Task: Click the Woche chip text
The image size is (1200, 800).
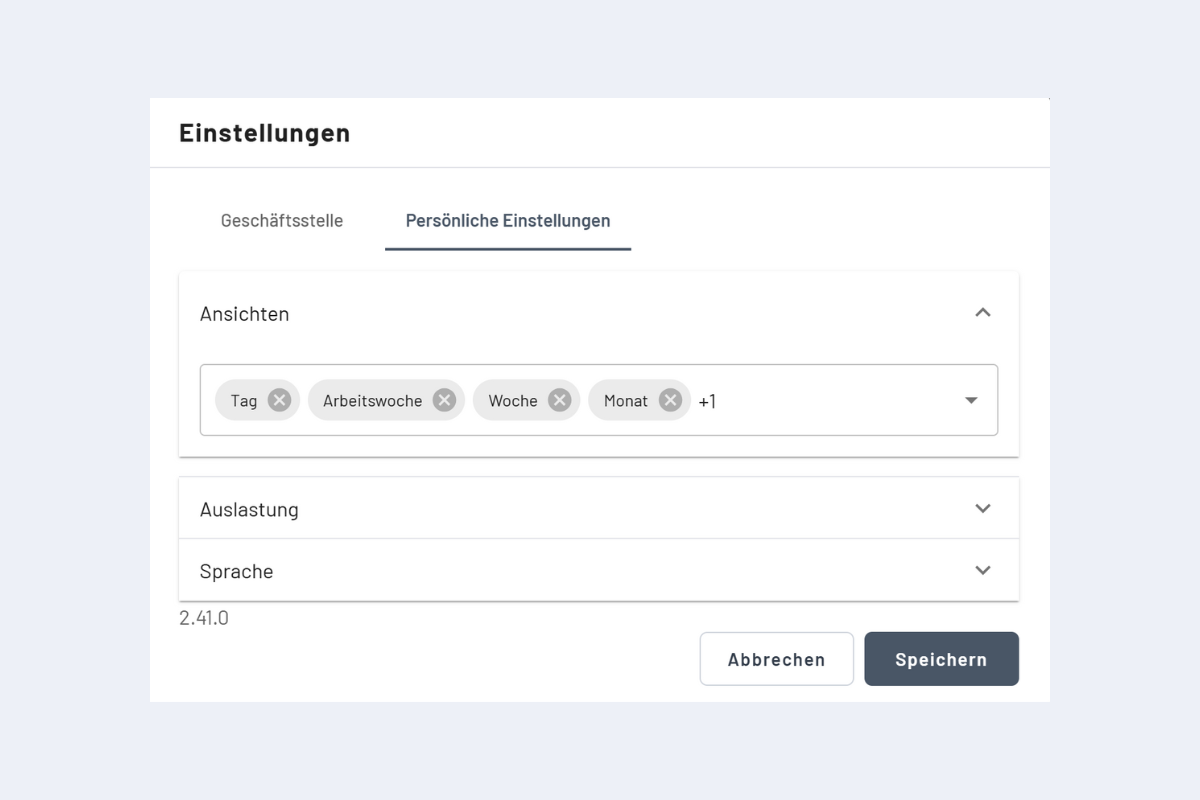Action: (x=512, y=400)
